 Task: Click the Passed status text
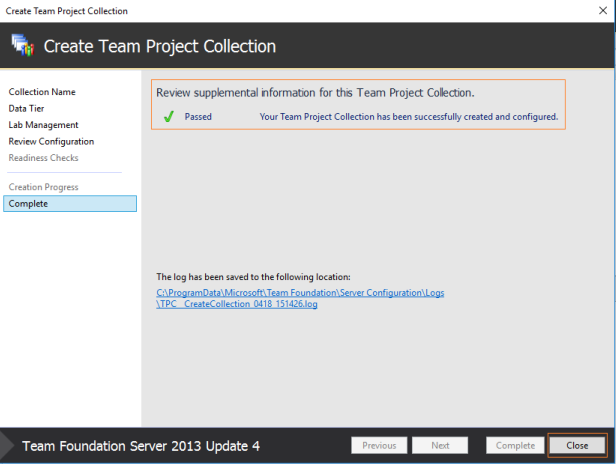pyautogui.click(x=198, y=117)
